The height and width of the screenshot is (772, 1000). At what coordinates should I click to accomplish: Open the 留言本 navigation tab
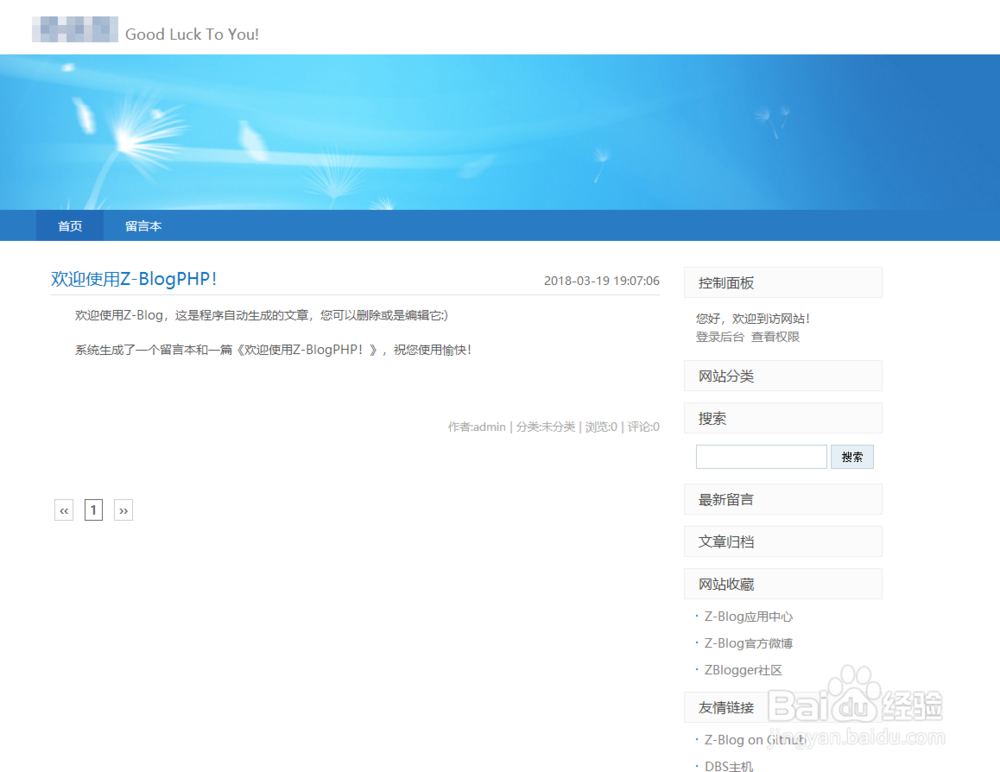pyautogui.click(x=143, y=226)
